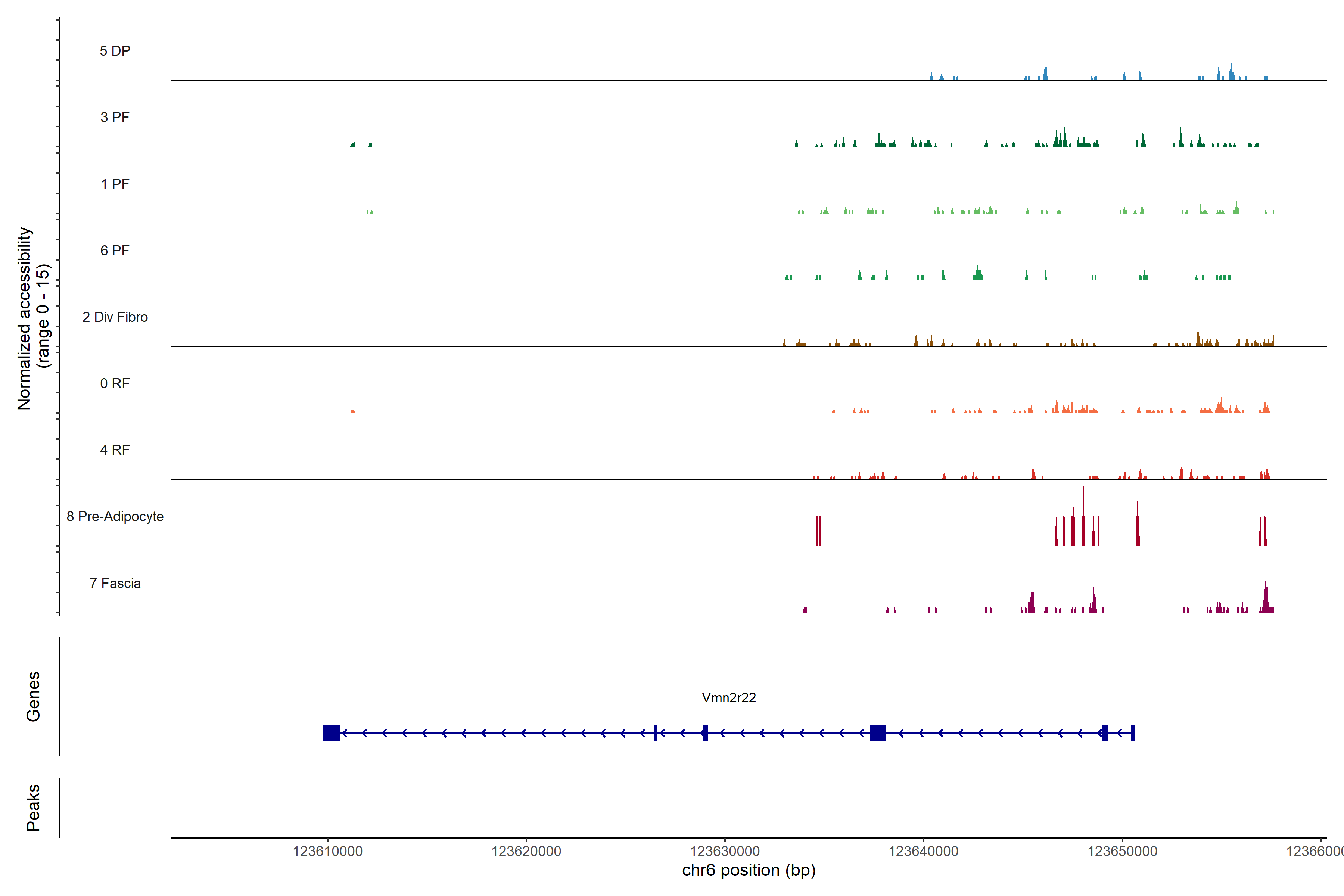Image resolution: width=1344 pixels, height=896 pixels.
Task: Click the 0 RF track label
Action: (x=115, y=383)
